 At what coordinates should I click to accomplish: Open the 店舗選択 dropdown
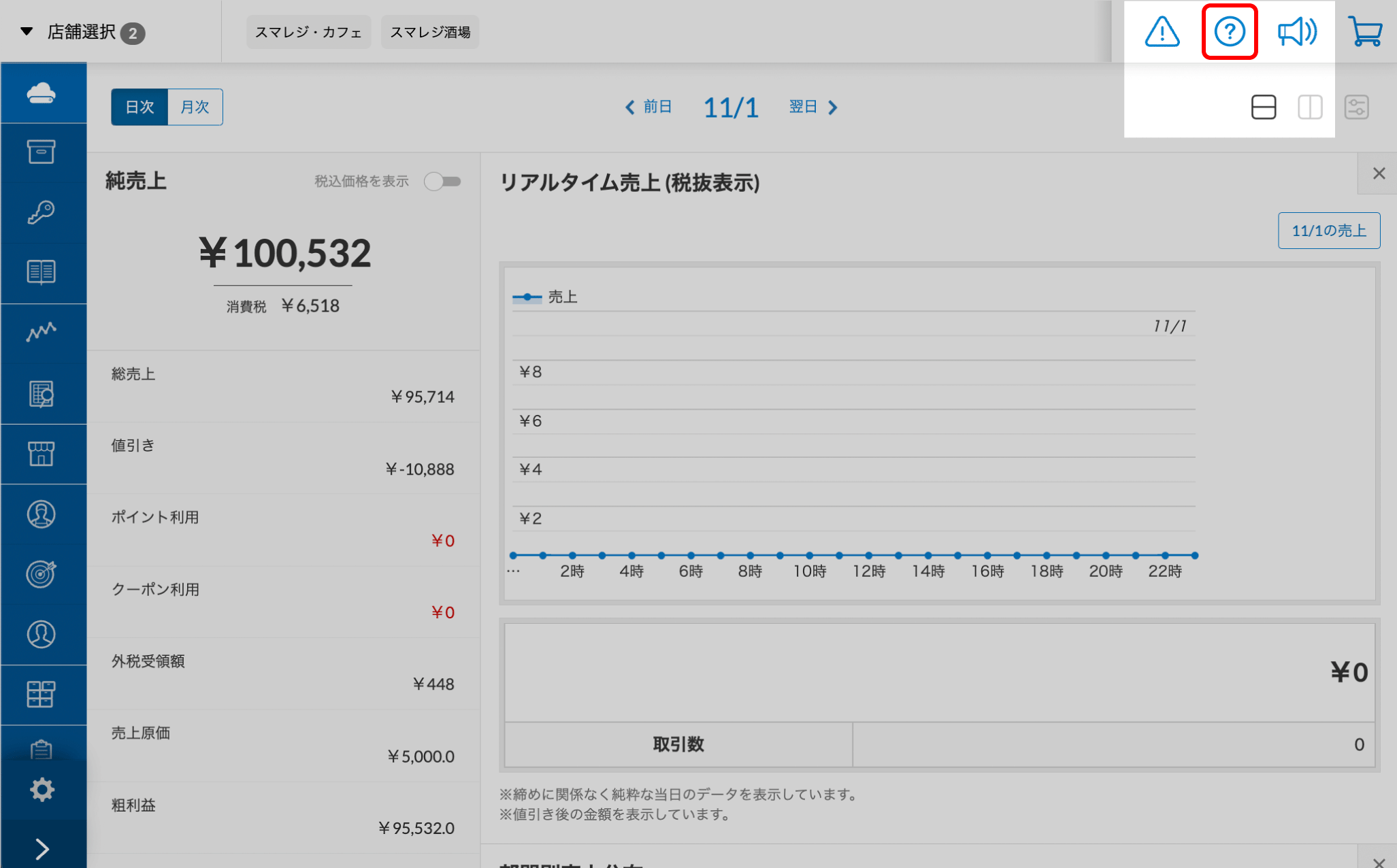pos(82,32)
